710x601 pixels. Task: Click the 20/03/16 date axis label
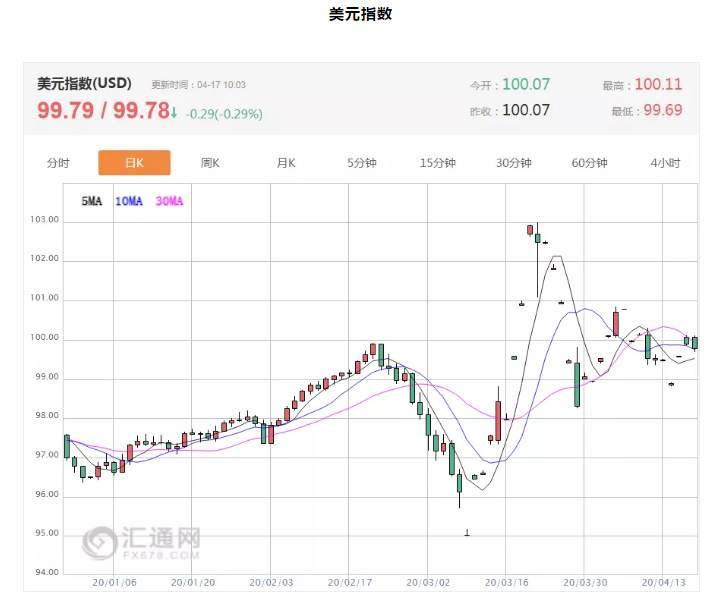coord(507,582)
